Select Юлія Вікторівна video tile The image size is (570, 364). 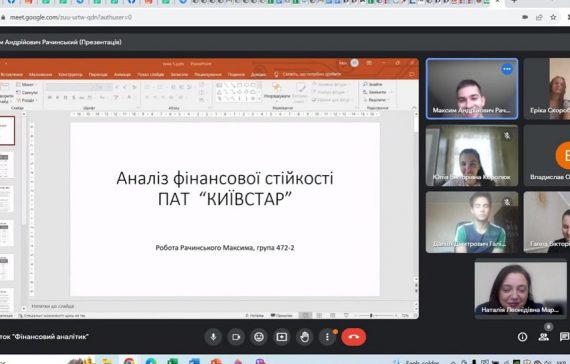[x=472, y=156]
